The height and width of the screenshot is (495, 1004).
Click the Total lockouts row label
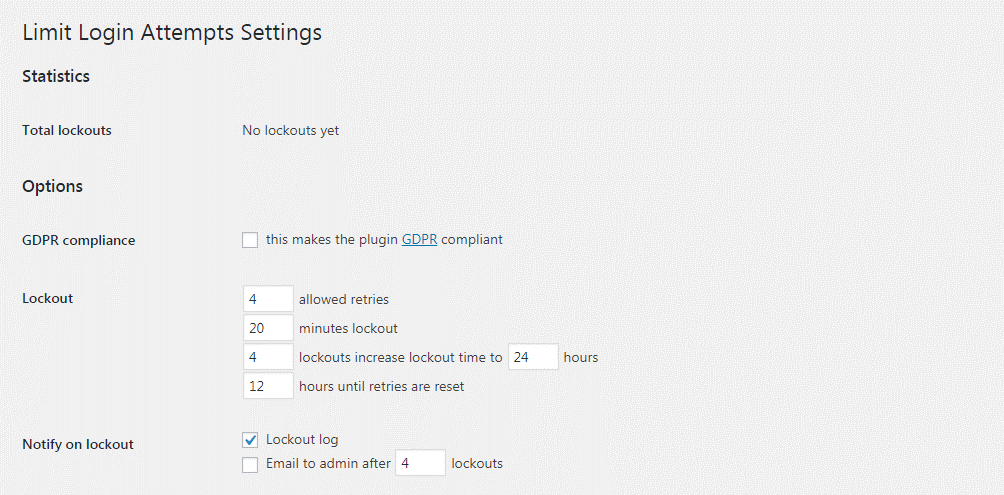tap(67, 131)
